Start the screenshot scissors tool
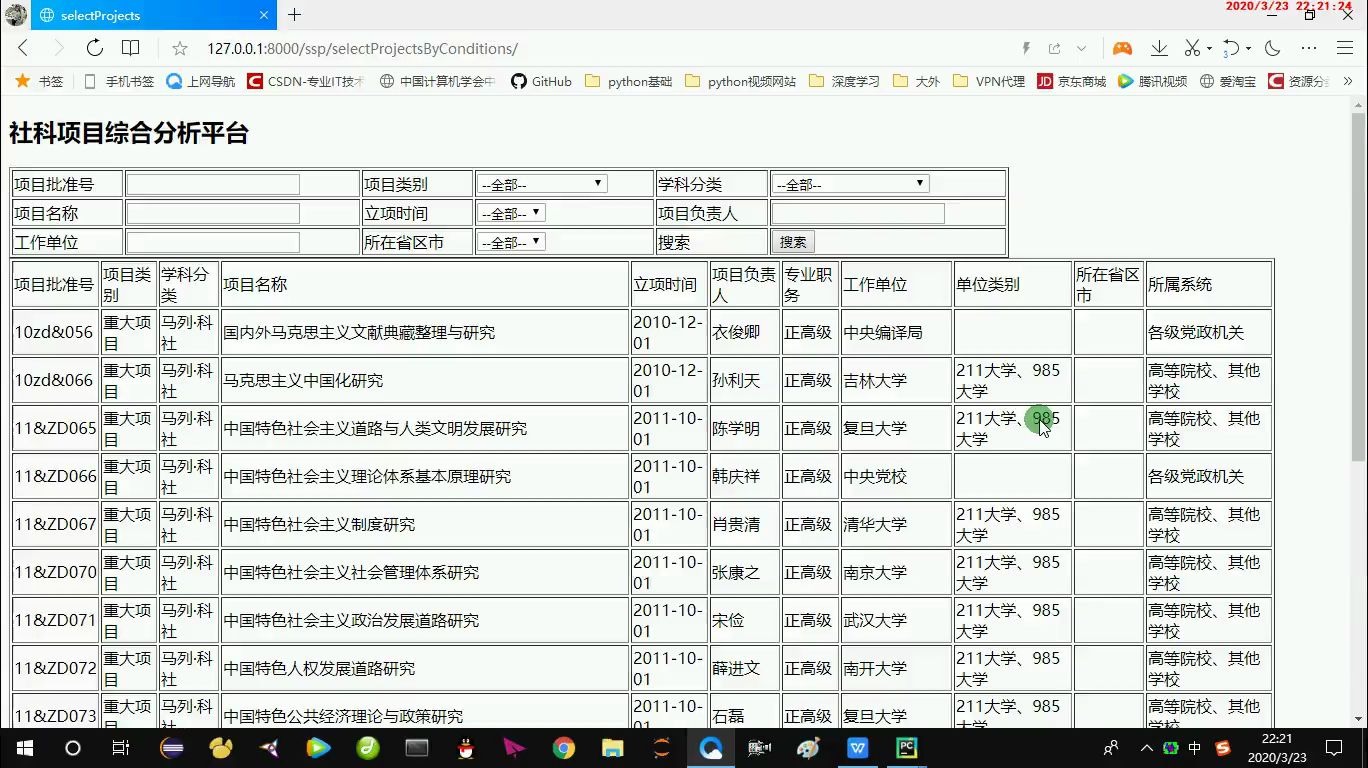The height and width of the screenshot is (768, 1368). tap(1192, 48)
